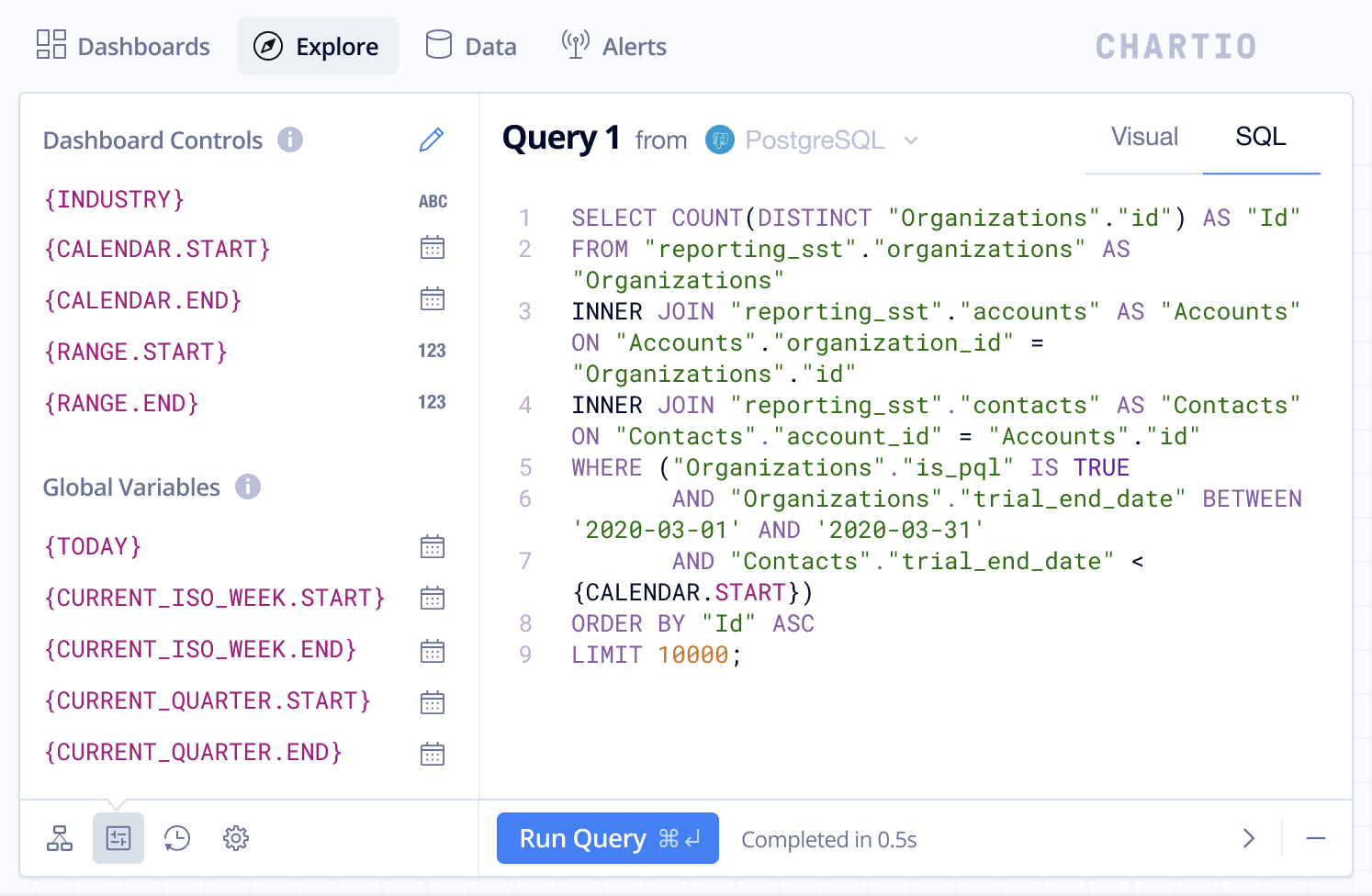Select the SQL mode tab
Image resolution: width=1372 pixels, height=896 pixels.
click(x=1261, y=137)
